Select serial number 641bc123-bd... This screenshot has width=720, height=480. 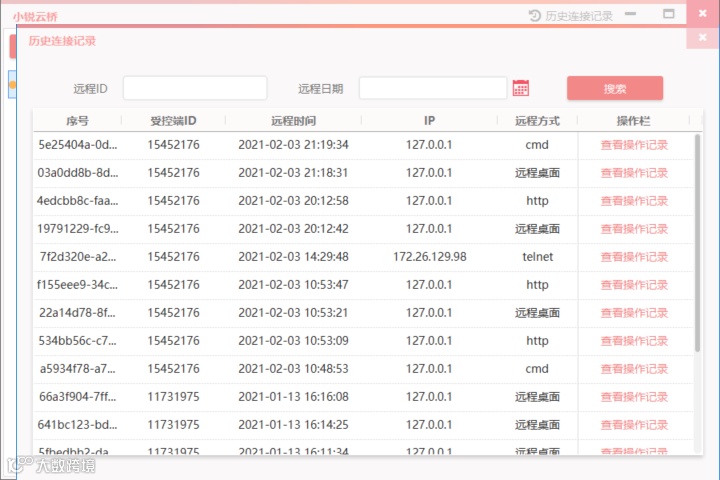point(78,425)
